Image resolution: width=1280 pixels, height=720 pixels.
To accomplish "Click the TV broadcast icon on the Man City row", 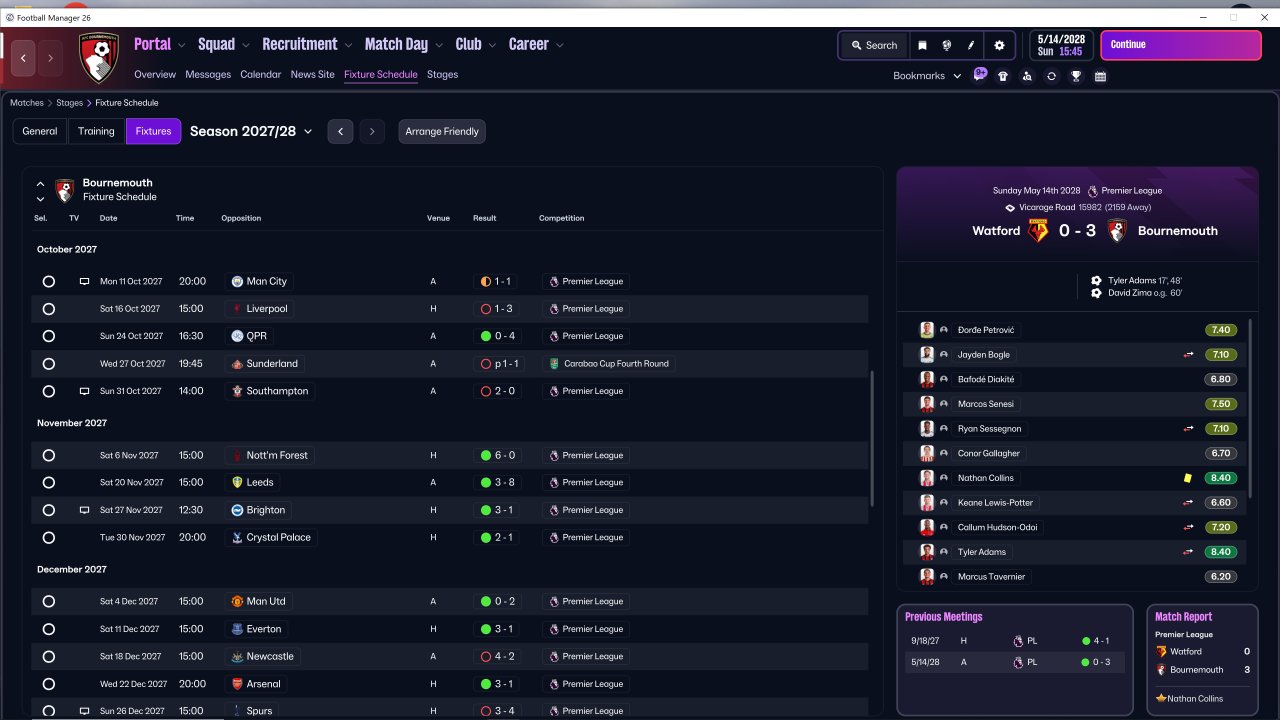I will point(85,282).
